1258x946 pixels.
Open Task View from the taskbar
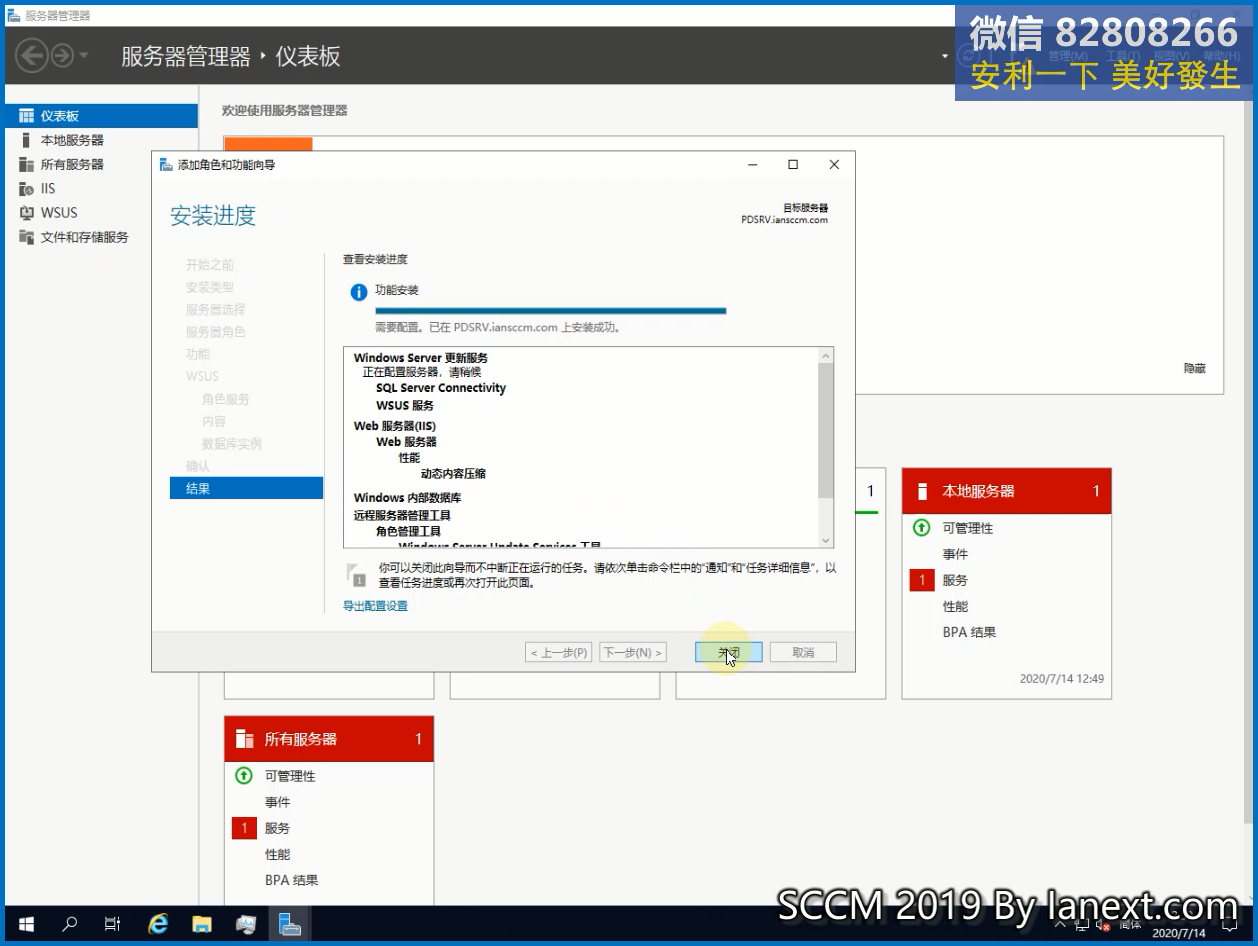[x=113, y=924]
